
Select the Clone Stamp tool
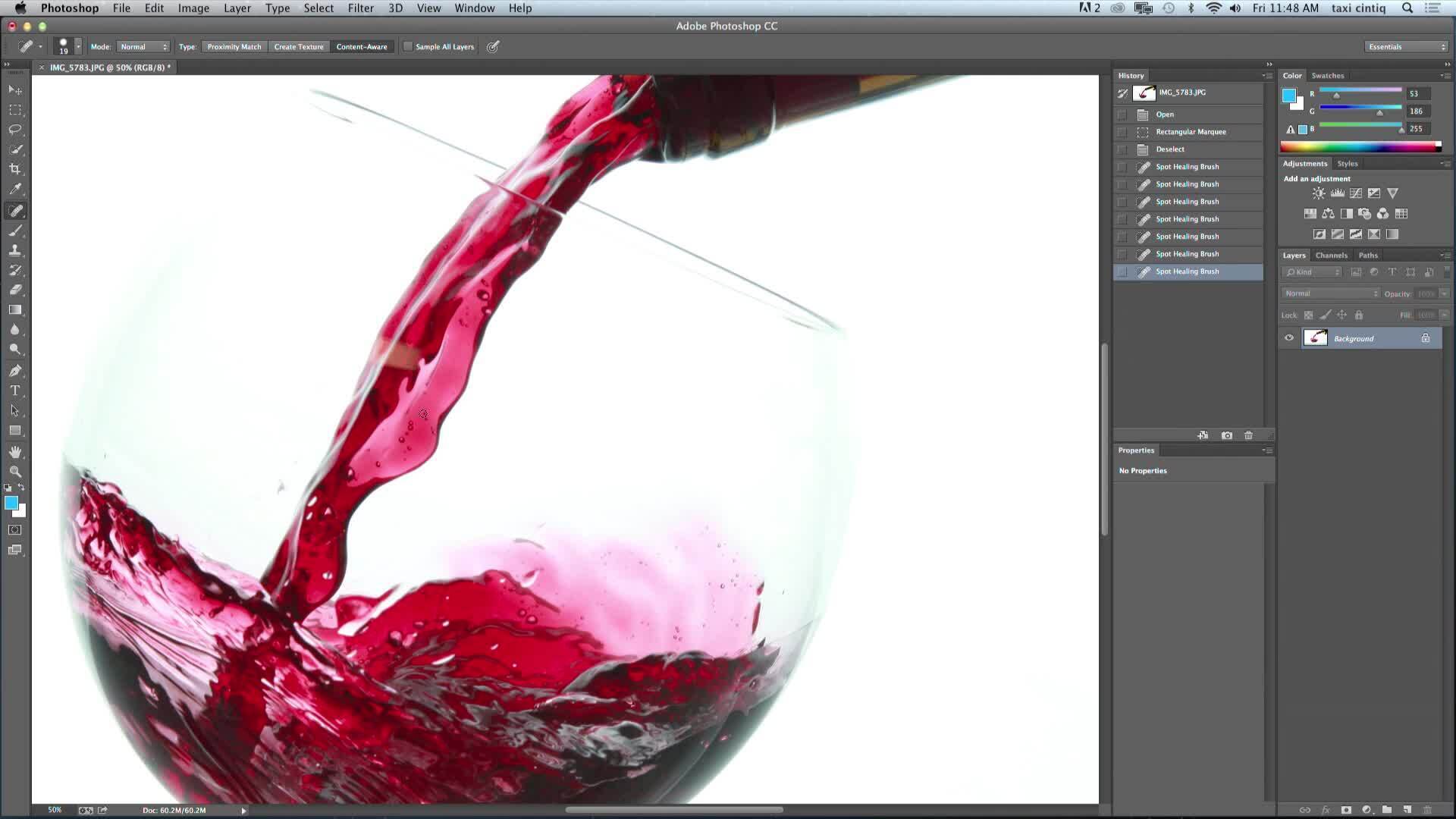click(15, 250)
